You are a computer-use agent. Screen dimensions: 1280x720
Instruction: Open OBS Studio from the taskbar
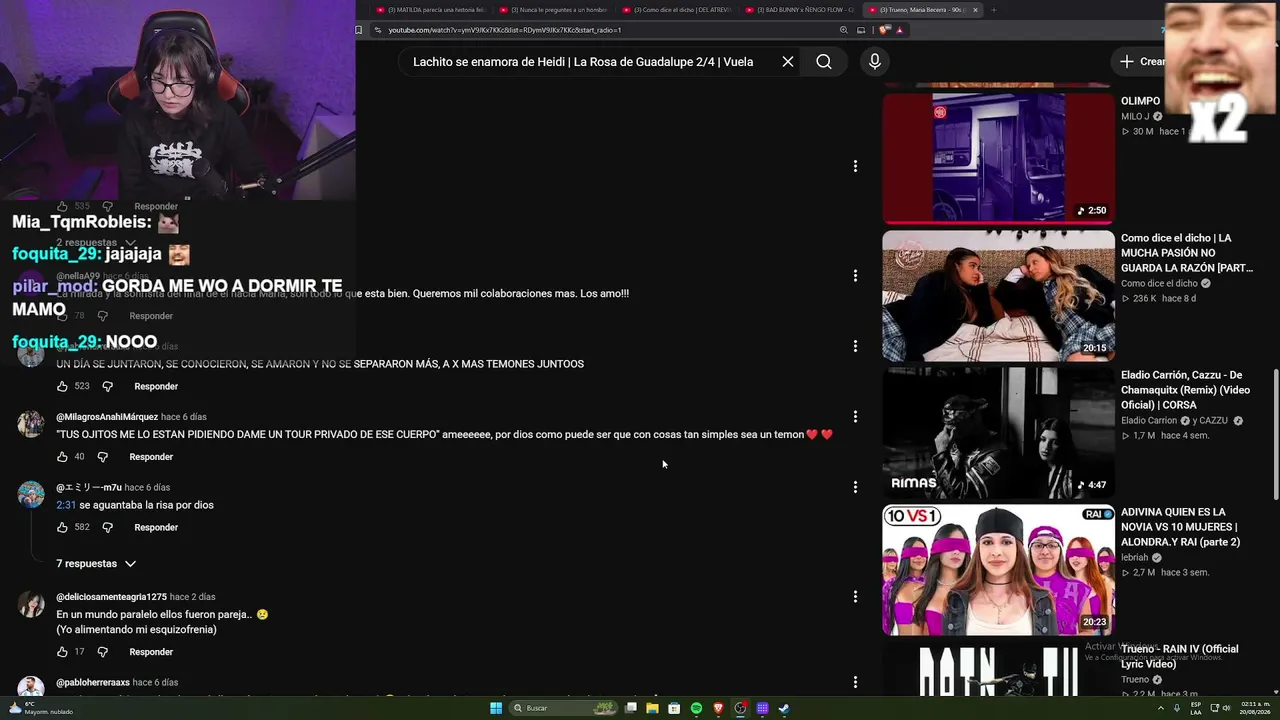pos(740,708)
